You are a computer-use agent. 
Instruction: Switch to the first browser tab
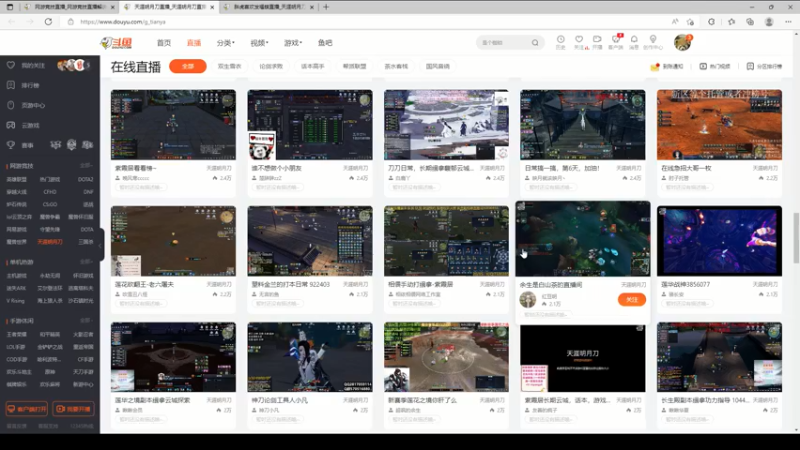point(69,7)
